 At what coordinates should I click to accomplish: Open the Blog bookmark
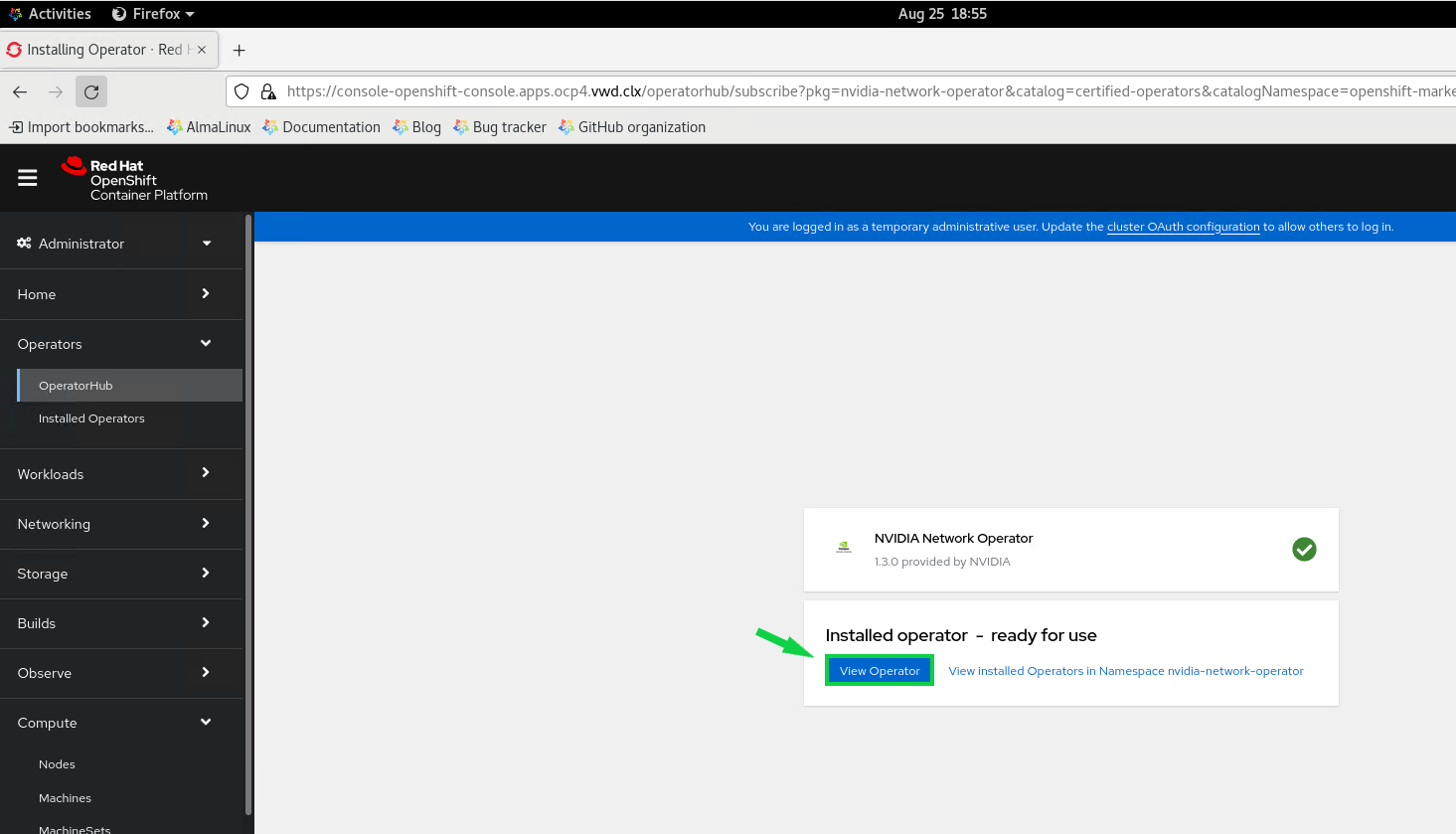416,127
